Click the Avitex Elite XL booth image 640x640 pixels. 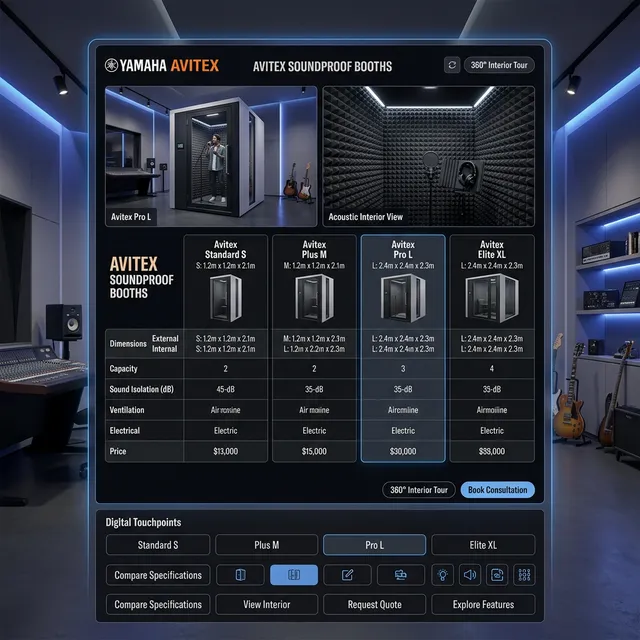492,298
